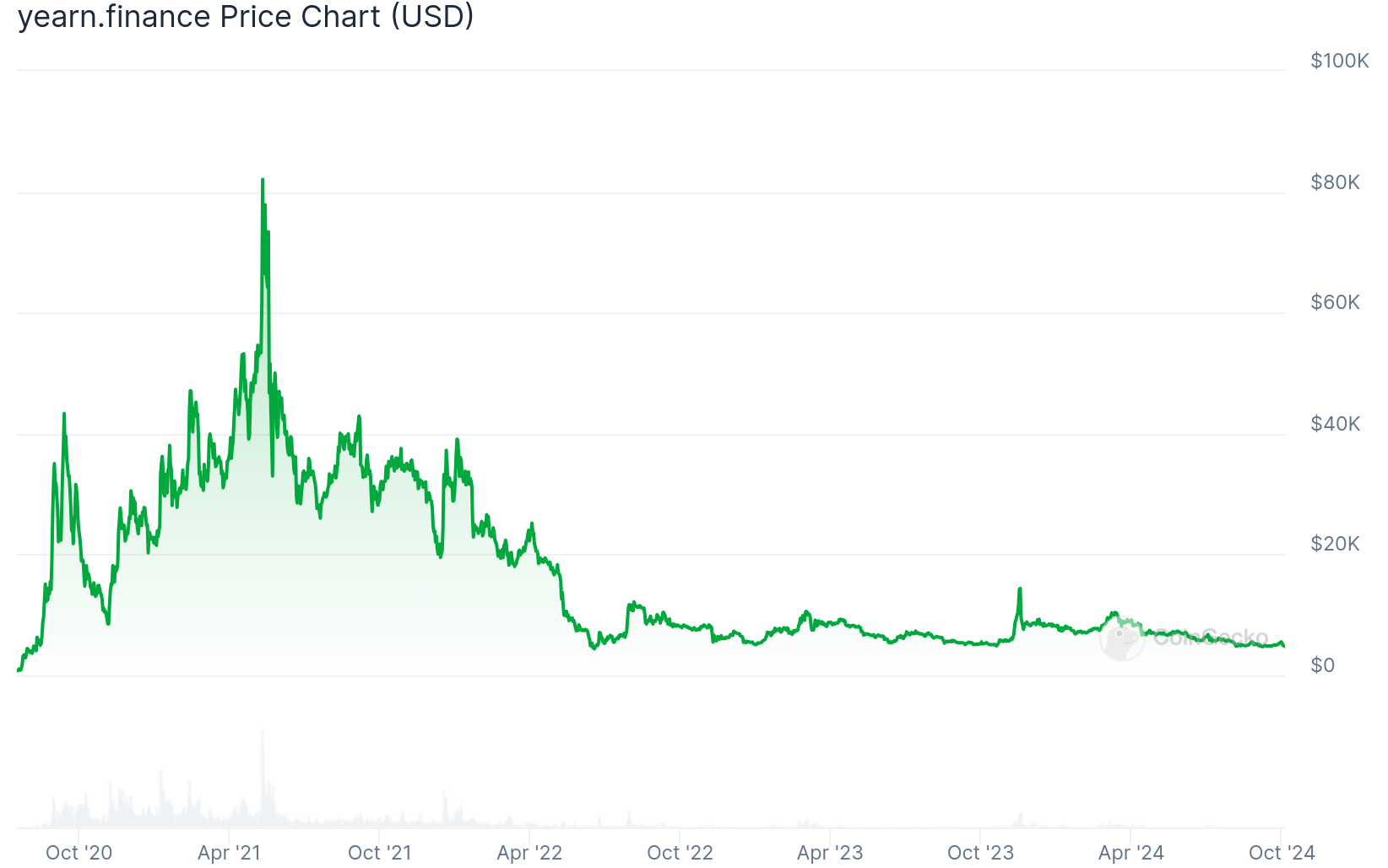Select the Apr '23 date label

(x=830, y=853)
